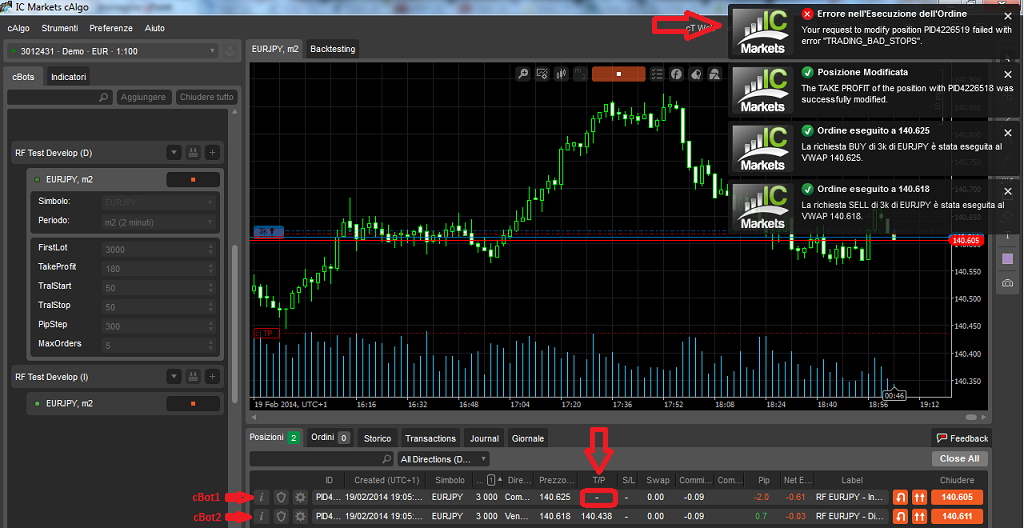Open the Periodo m2 (2 minuti) dropdown
This screenshot has width=1024, height=528.
tap(159, 222)
